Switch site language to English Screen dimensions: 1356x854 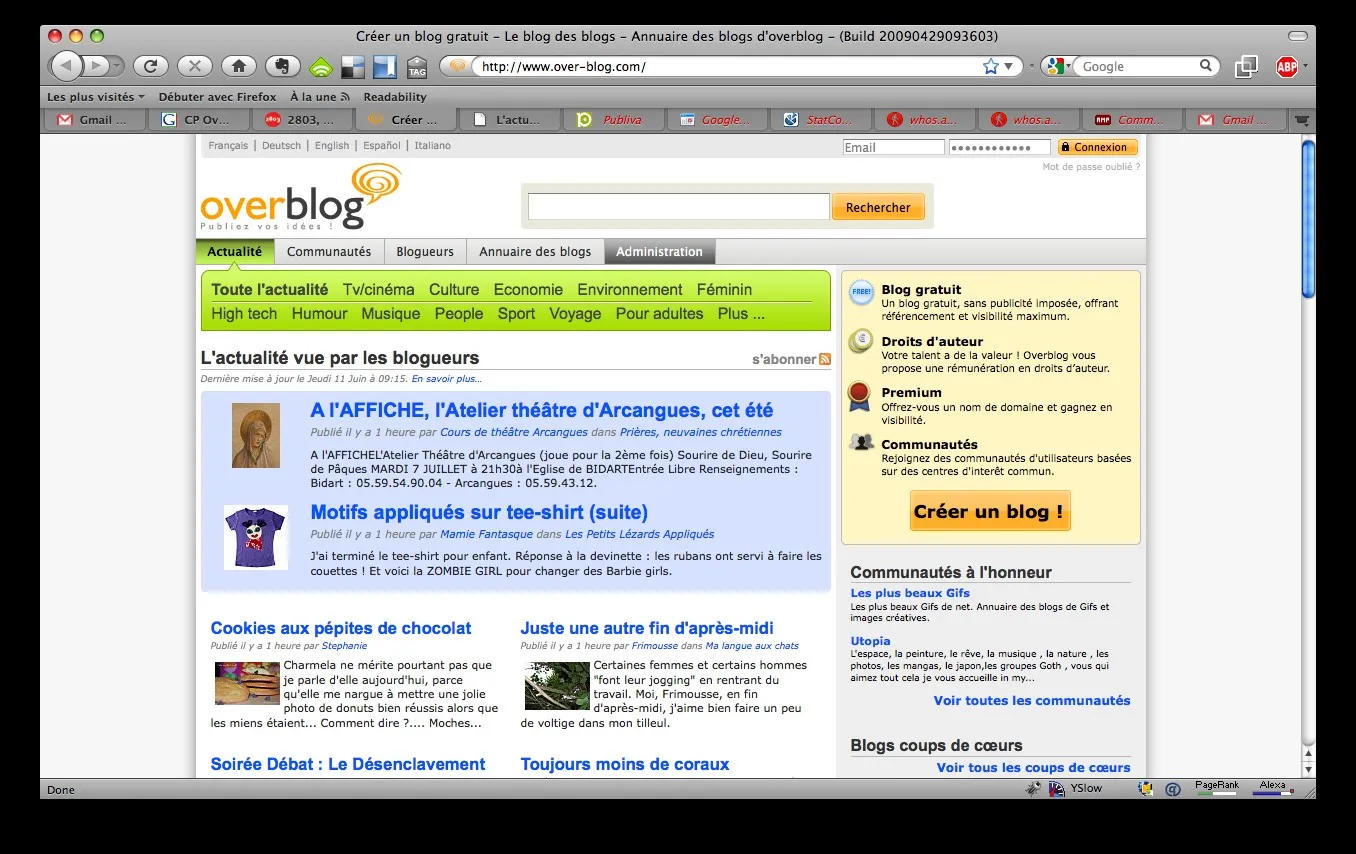click(332, 146)
